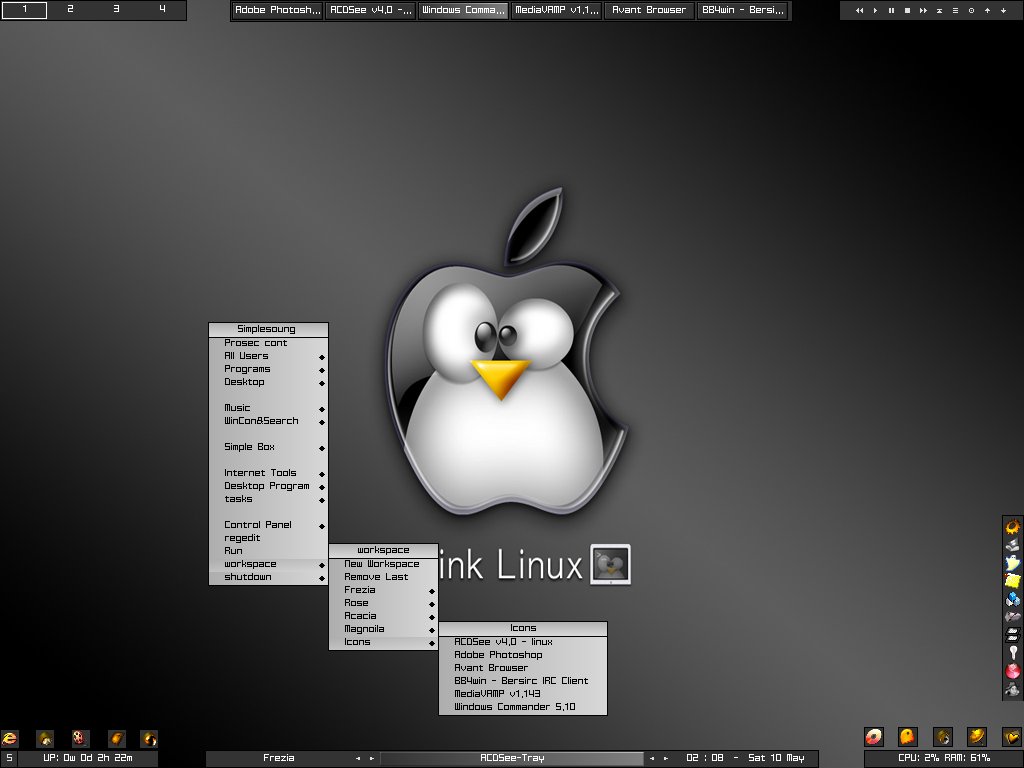The width and height of the screenshot is (1024, 768).
Task: Click the red globe icon in side dock
Action: pyautogui.click(x=1012, y=670)
